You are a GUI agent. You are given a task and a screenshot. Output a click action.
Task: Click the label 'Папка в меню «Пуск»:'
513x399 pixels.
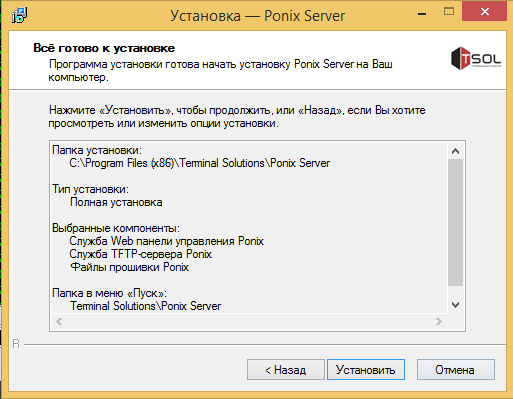[x=109, y=293]
